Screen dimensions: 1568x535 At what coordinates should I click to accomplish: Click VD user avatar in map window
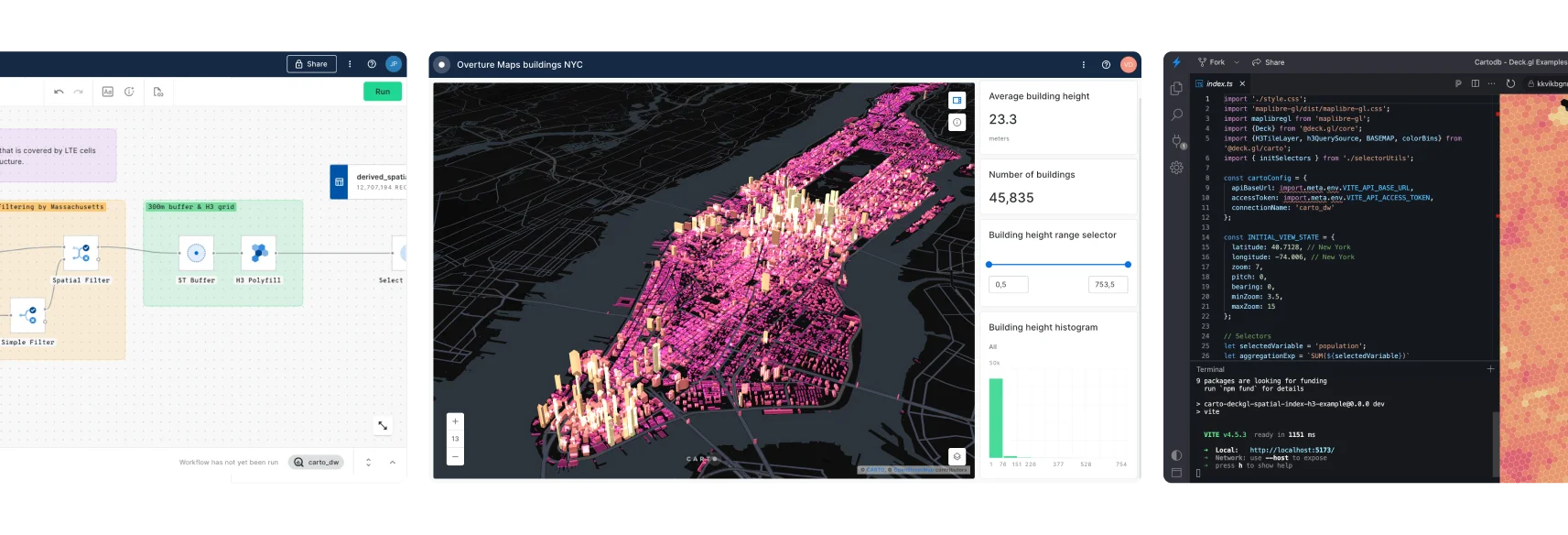click(x=1128, y=65)
